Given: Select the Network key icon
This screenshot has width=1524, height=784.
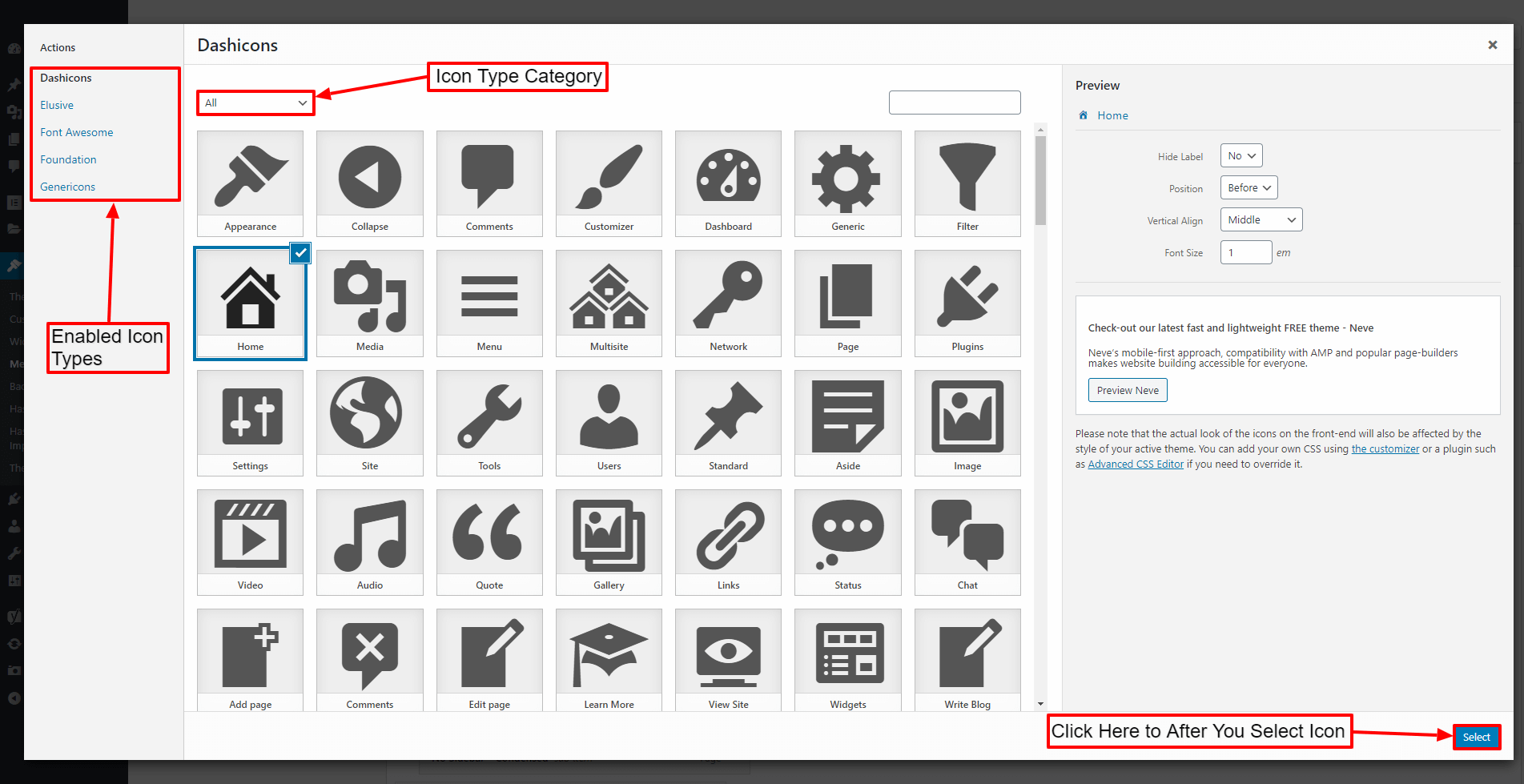Looking at the screenshot, I should pos(728,303).
